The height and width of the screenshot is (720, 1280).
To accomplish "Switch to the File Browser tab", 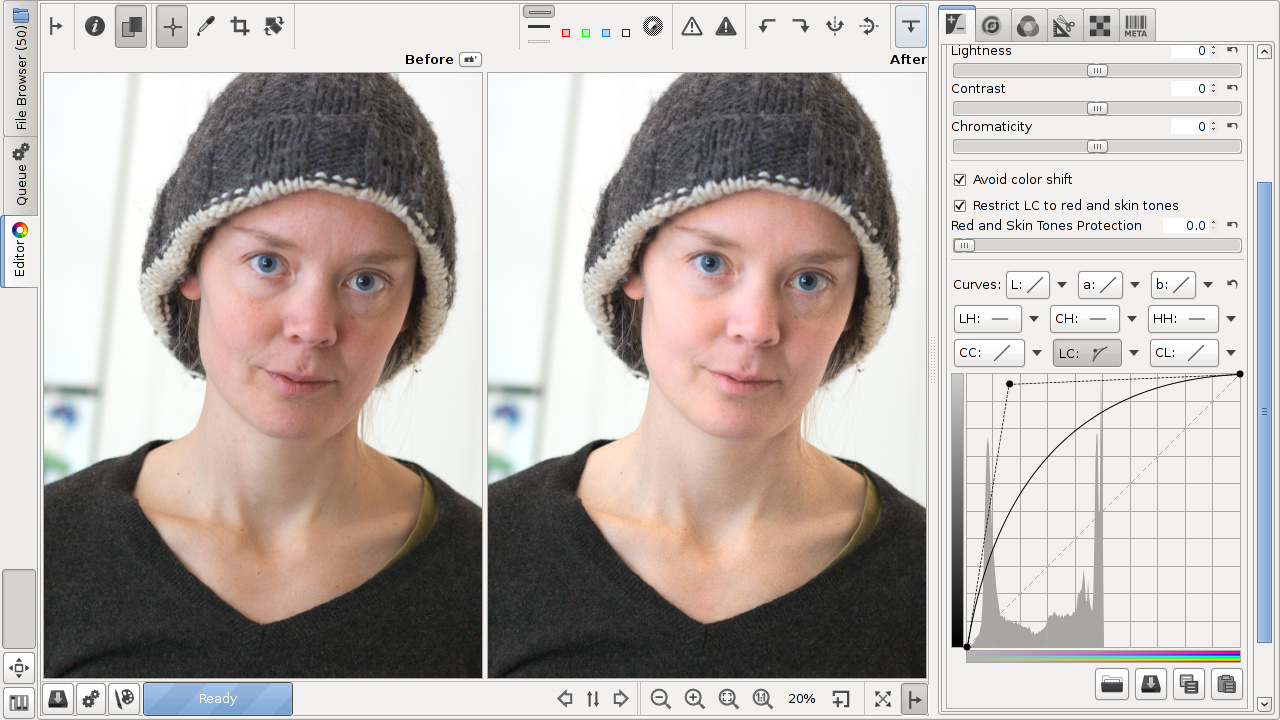I will click(20, 70).
